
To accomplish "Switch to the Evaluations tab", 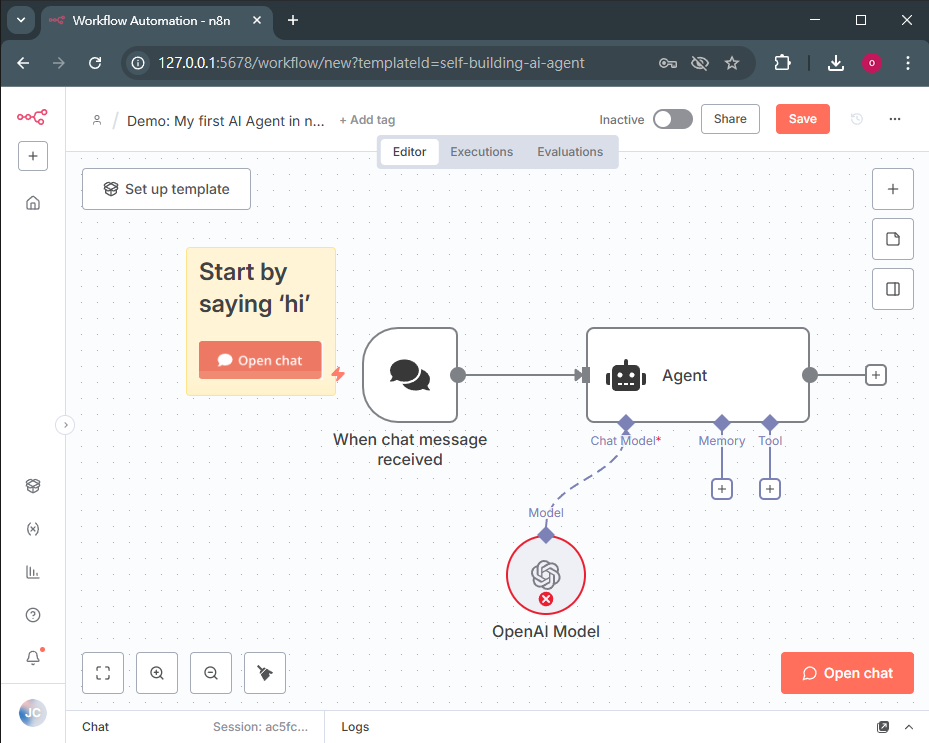I will (x=570, y=152).
